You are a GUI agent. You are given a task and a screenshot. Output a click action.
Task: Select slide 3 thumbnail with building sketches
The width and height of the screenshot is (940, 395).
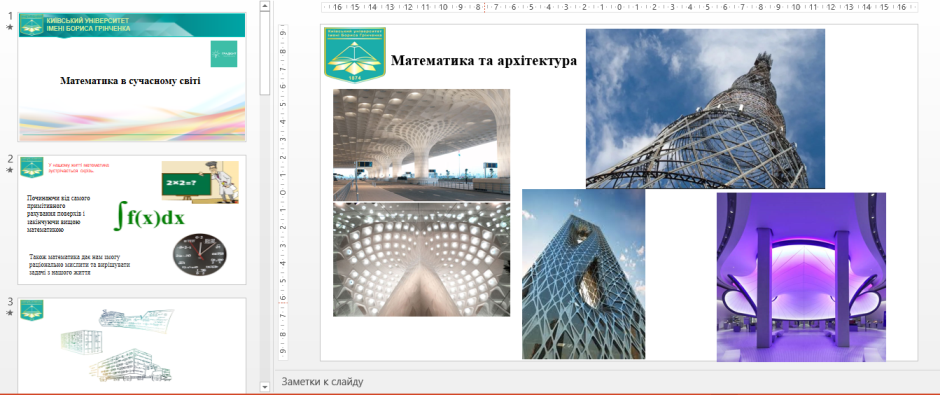[132, 346]
